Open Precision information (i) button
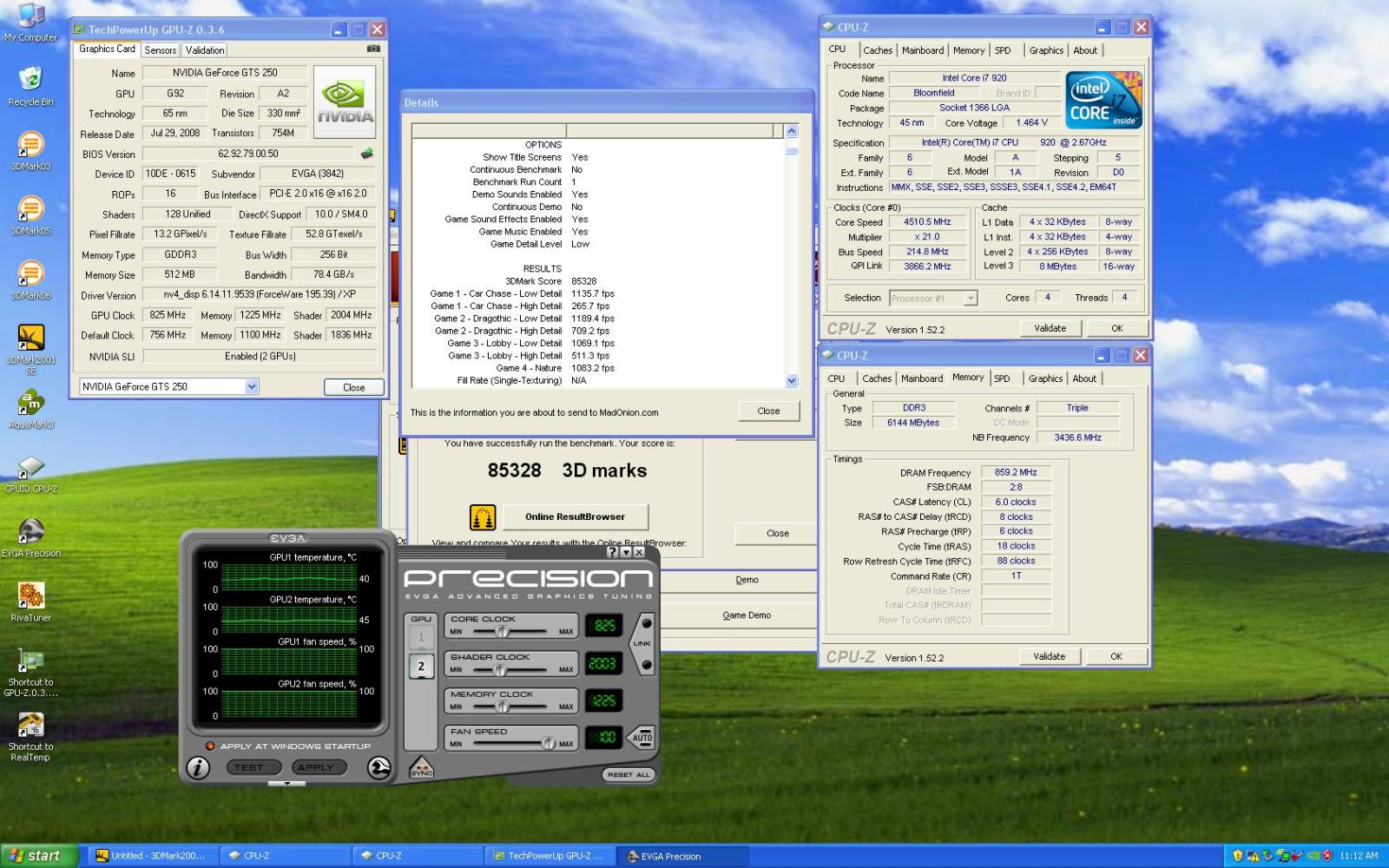 pyautogui.click(x=197, y=767)
